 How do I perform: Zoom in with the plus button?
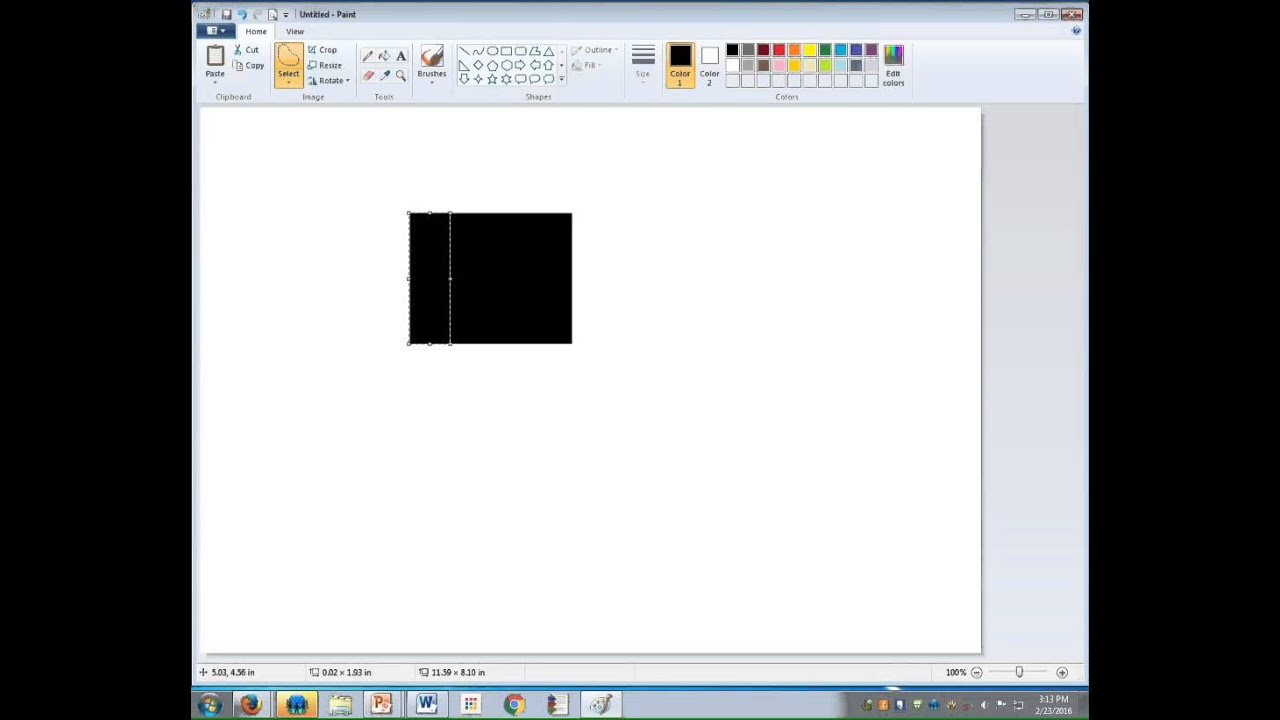1062,672
